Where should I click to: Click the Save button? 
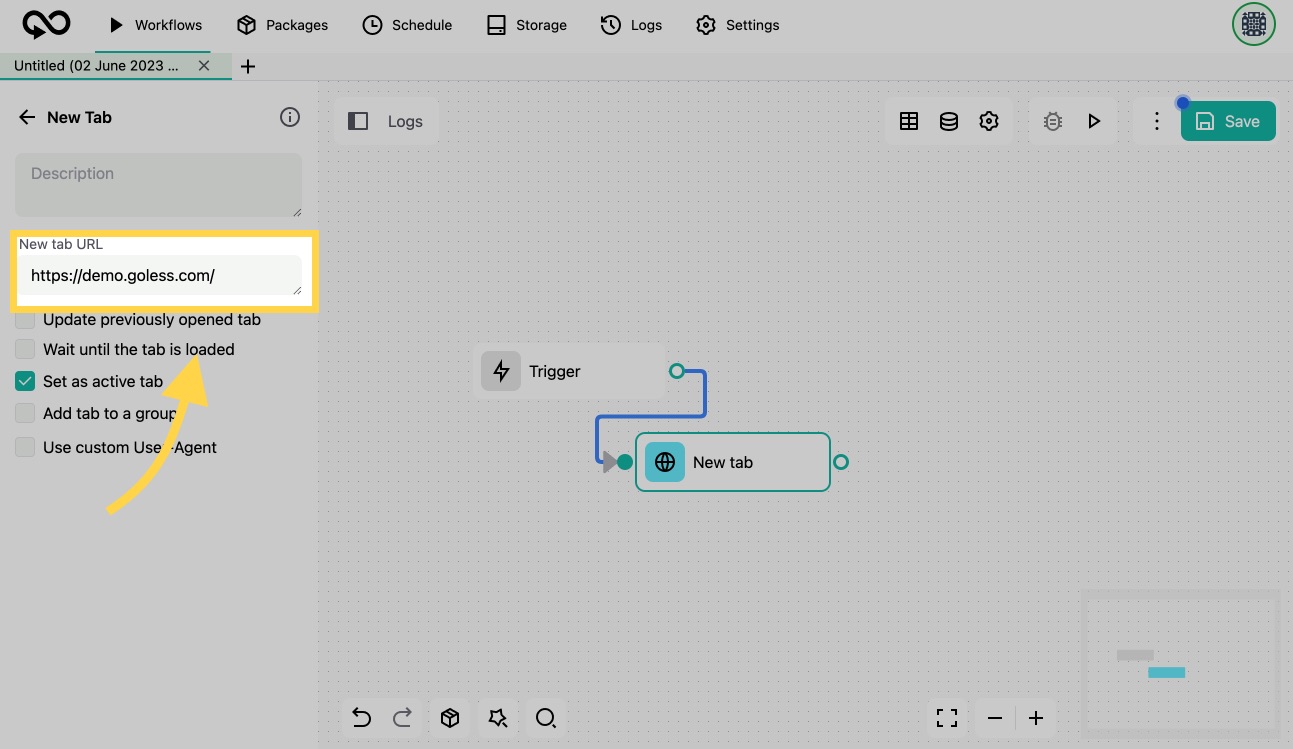point(1228,121)
